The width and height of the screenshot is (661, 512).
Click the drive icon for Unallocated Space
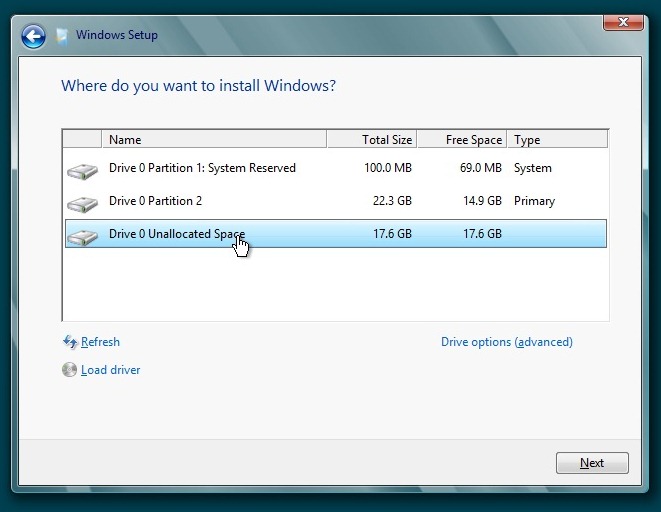click(x=82, y=237)
